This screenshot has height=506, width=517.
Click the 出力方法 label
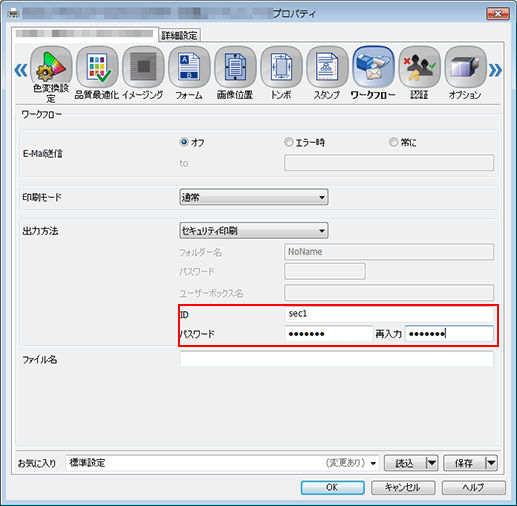click(40, 231)
